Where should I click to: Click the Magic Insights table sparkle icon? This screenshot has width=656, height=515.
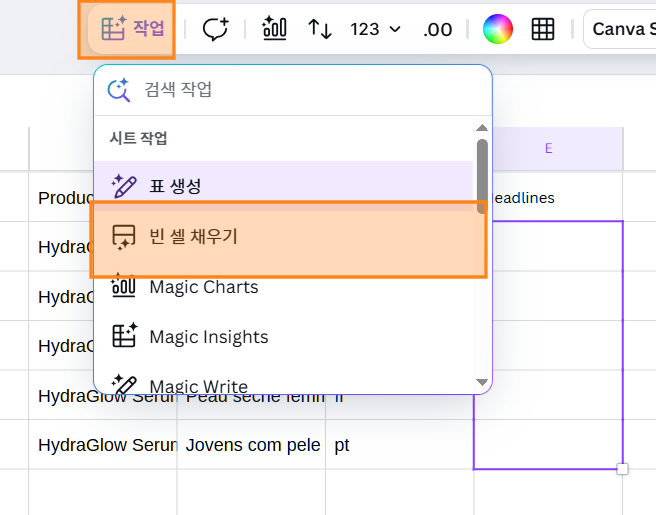pos(125,336)
